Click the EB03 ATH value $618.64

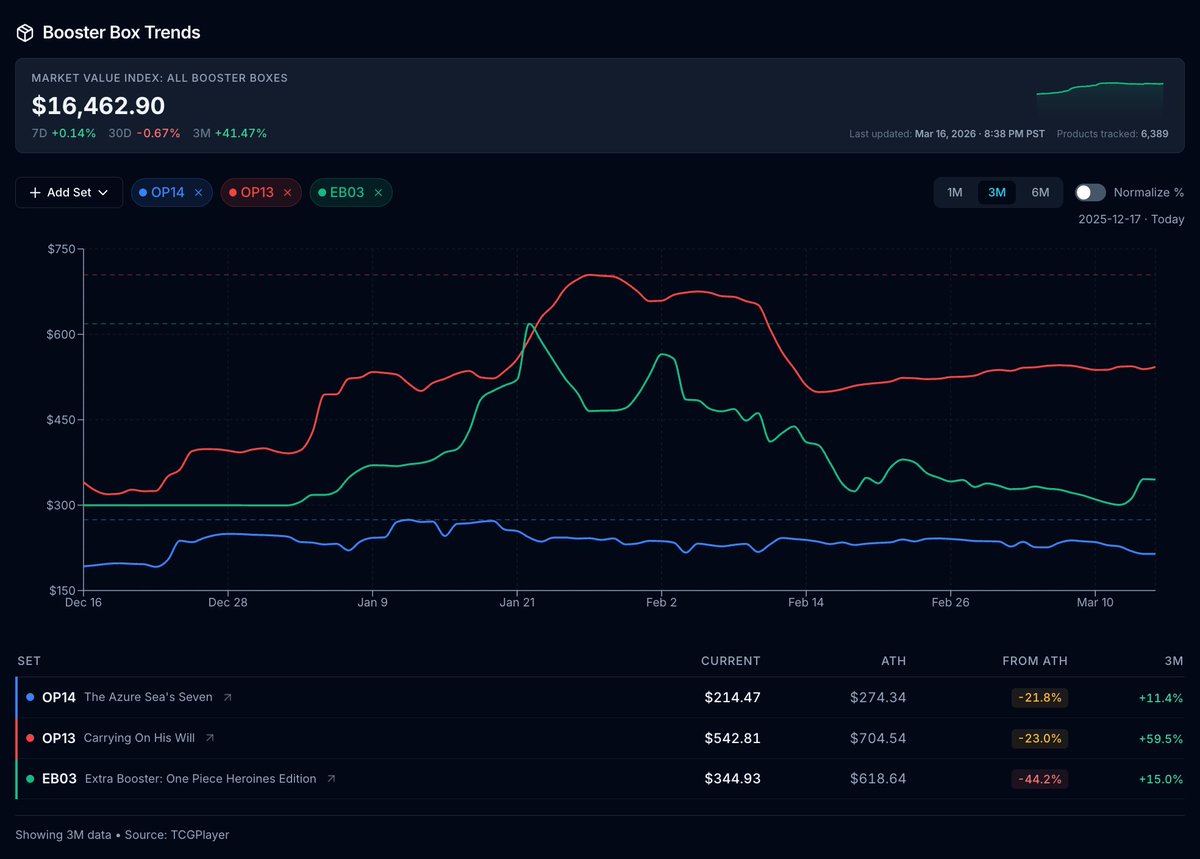point(878,779)
